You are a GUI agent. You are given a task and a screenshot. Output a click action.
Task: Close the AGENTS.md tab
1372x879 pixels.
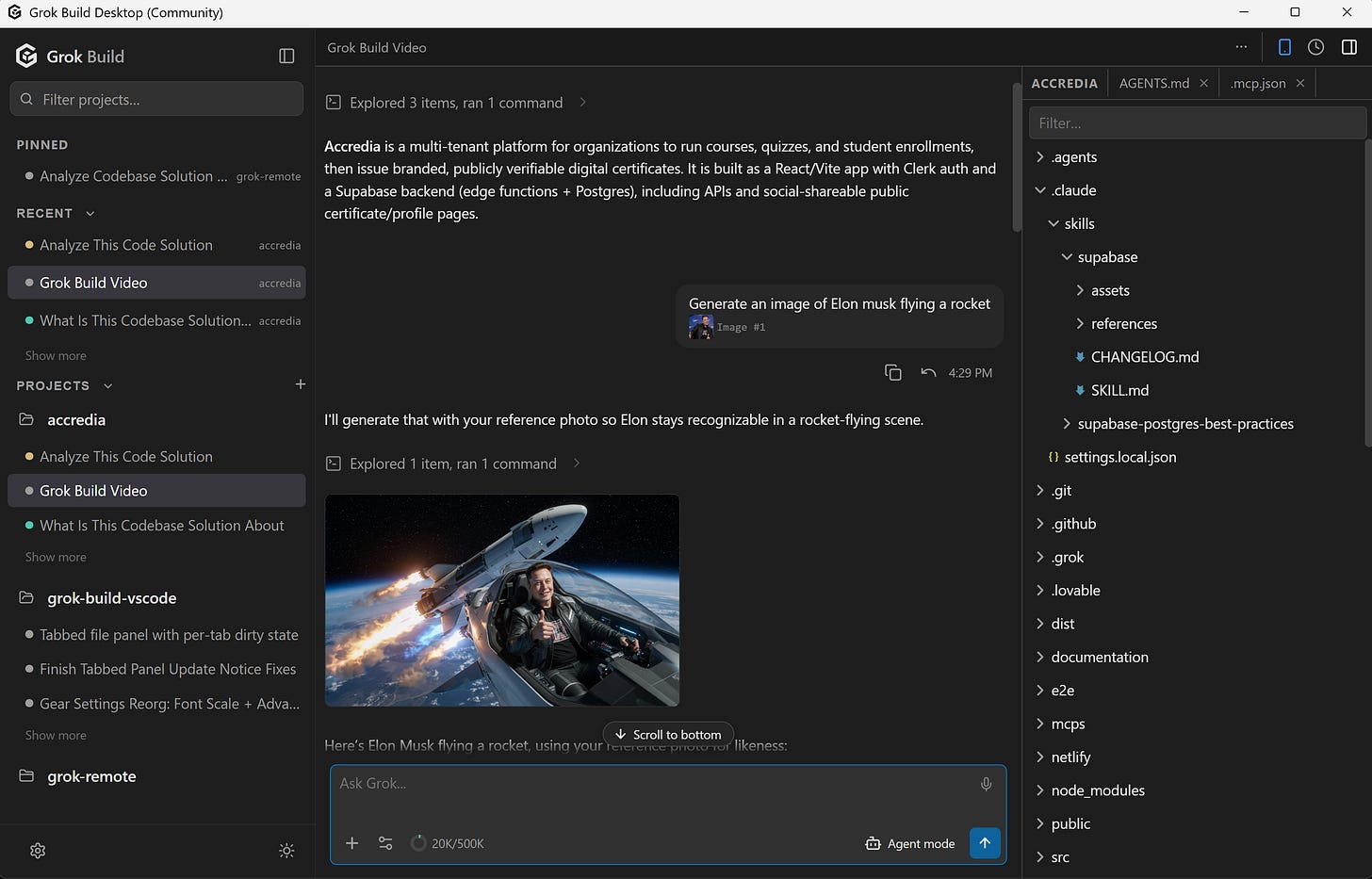tap(1203, 83)
